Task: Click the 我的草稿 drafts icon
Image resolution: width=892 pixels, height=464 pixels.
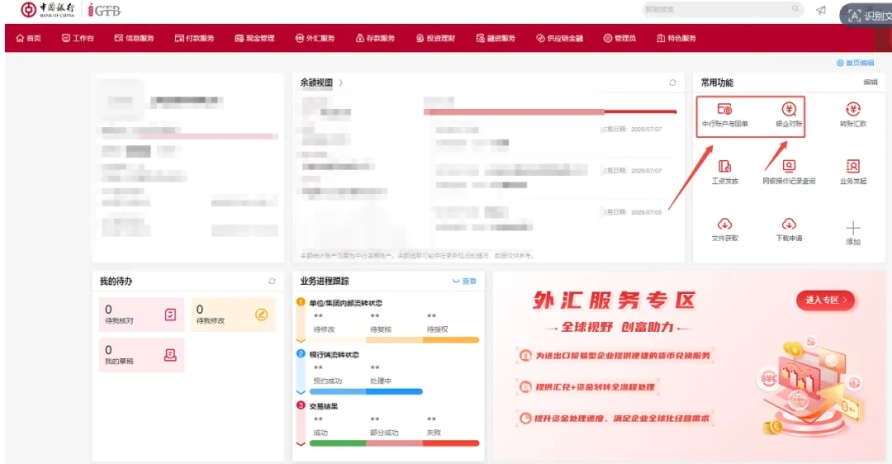Action: tap(170, 355)
